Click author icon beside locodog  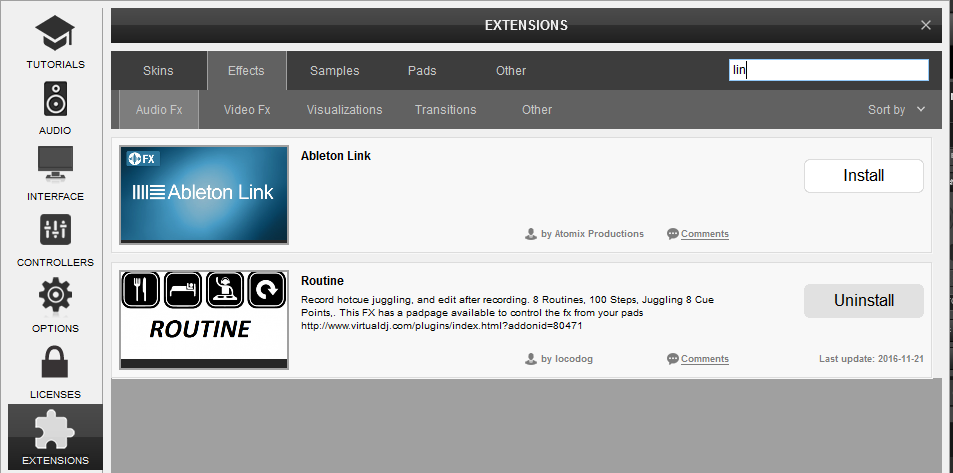tap(531, 359)
